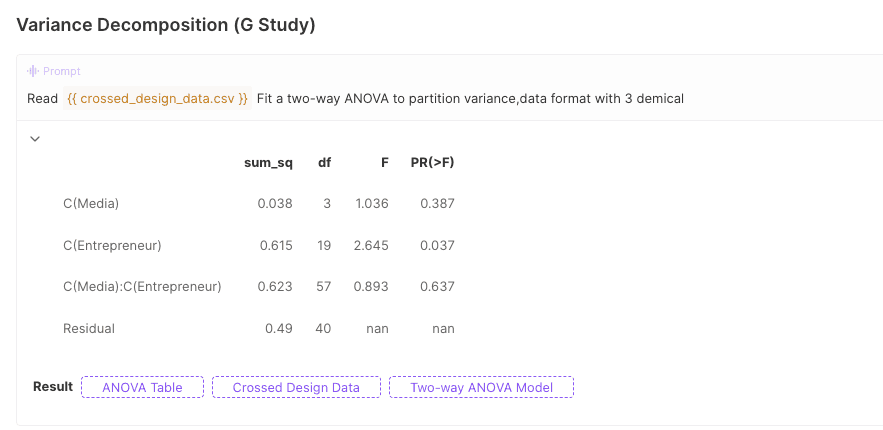Click the Residual row label
The height and width of the screenshot is (430, 883).
(x=89, y=328)
